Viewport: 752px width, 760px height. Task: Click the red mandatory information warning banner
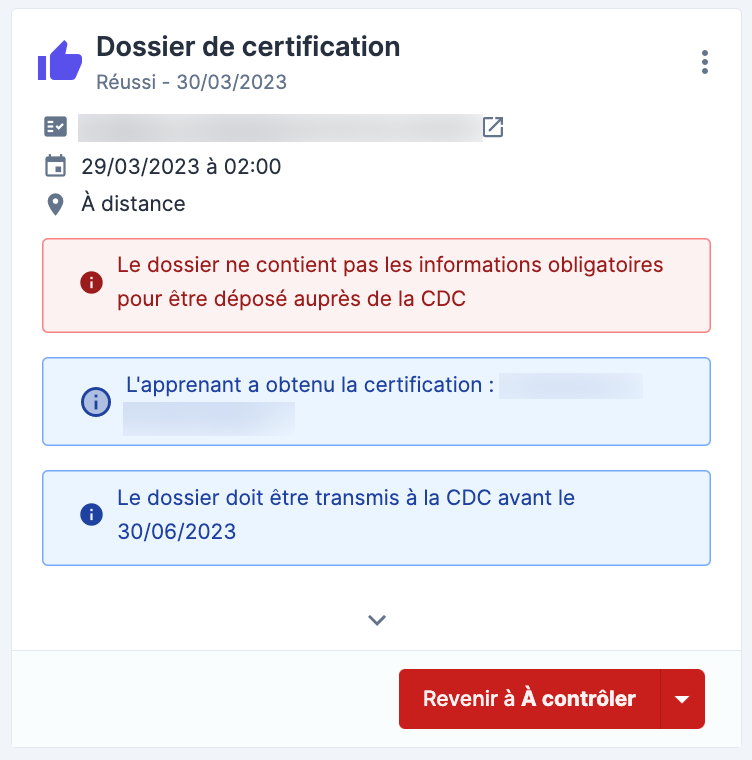[x=376, y=285]
